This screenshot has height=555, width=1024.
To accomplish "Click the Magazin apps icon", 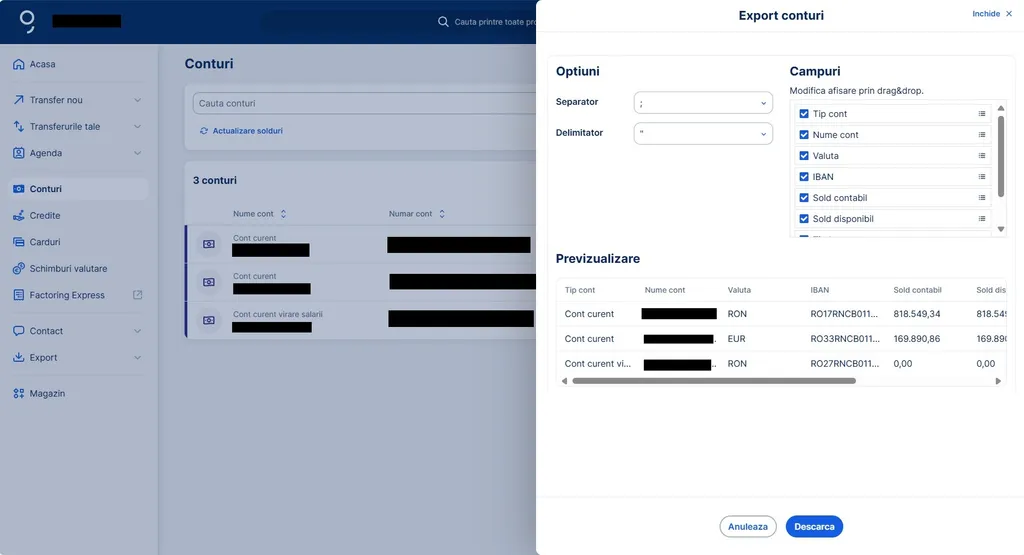I will [x=19, y=393].
